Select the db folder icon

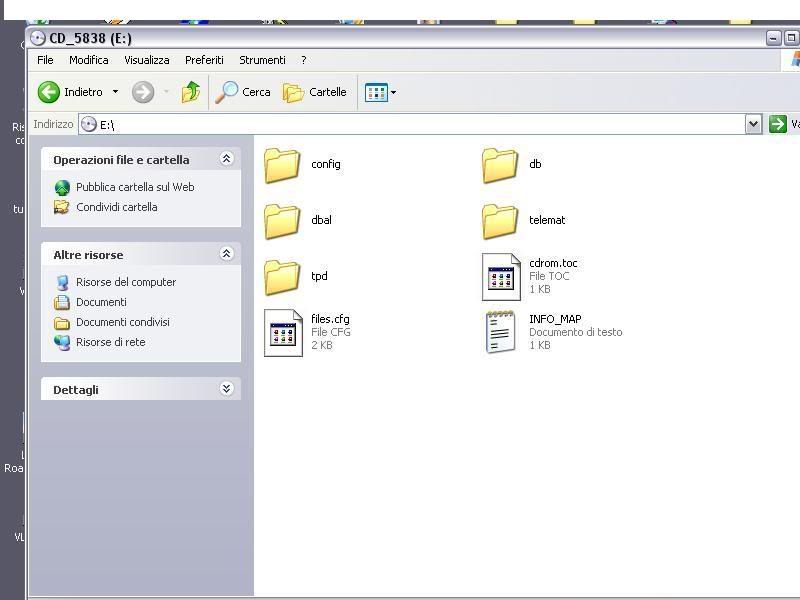[500, 165]
